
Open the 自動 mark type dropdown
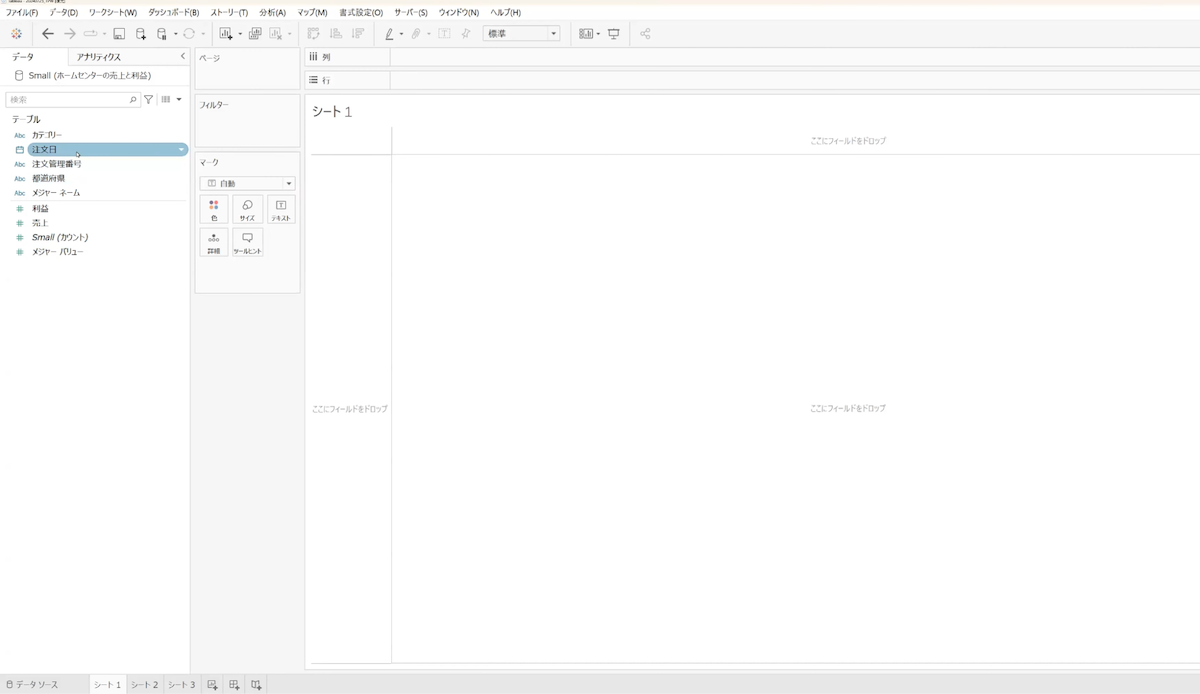point(247,184)
